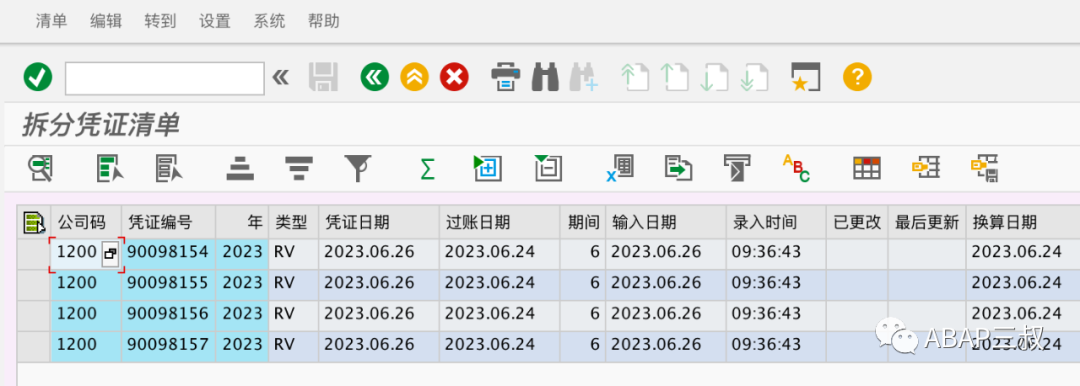Viewport: 1080px width, 386px height.
Task: Click the 输入日期 column header
Action: 666,222
